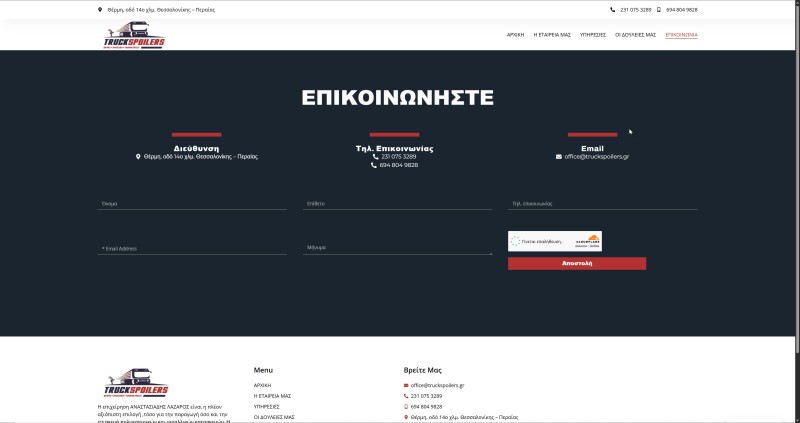Click the location pin icon in top bar
Viewport: 800px width, 423px height.
pyautogui.click(x=100, y=10)
